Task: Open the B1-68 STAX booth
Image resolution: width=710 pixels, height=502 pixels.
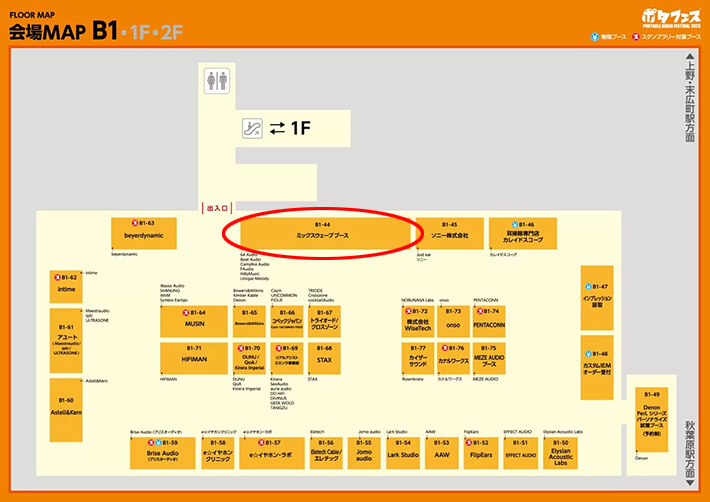Action: (x=324, y=358)
